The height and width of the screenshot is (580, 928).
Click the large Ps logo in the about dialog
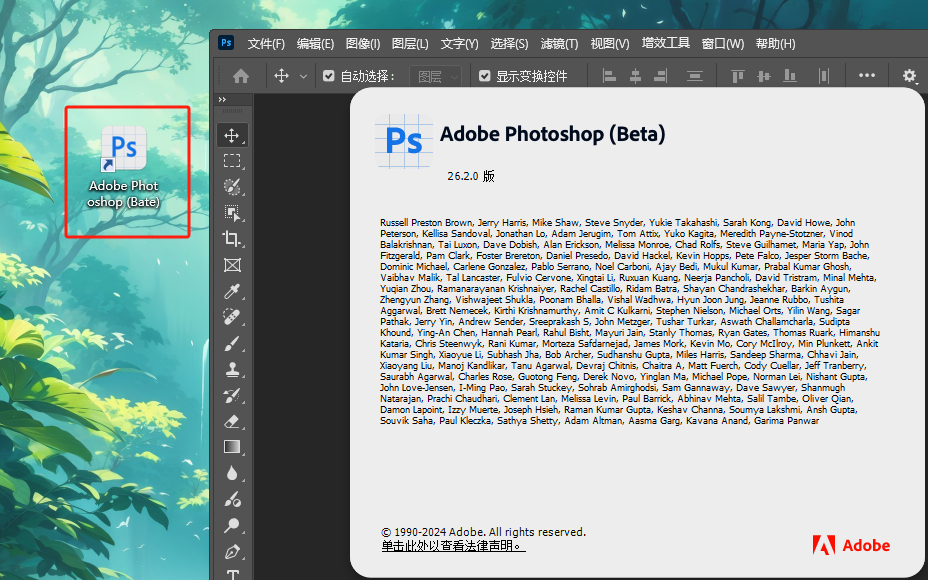[x=404, y=141]
